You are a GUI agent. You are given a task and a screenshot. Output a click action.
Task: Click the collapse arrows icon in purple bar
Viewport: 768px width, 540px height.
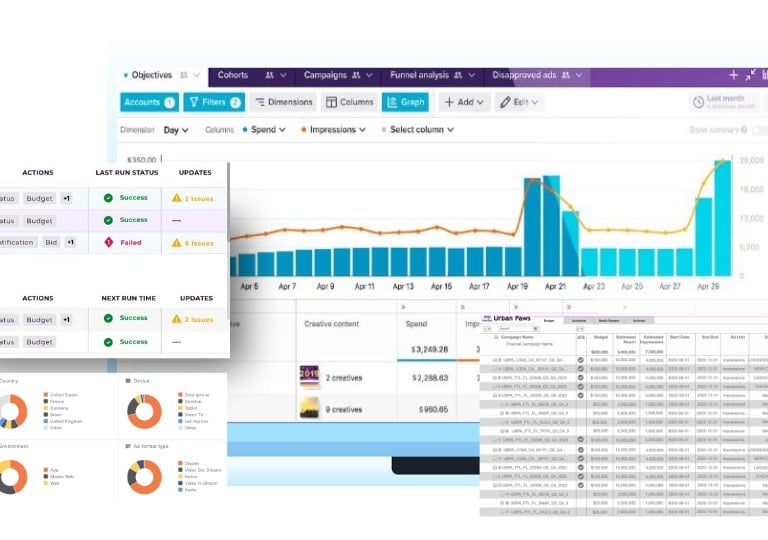click(750, 75)
